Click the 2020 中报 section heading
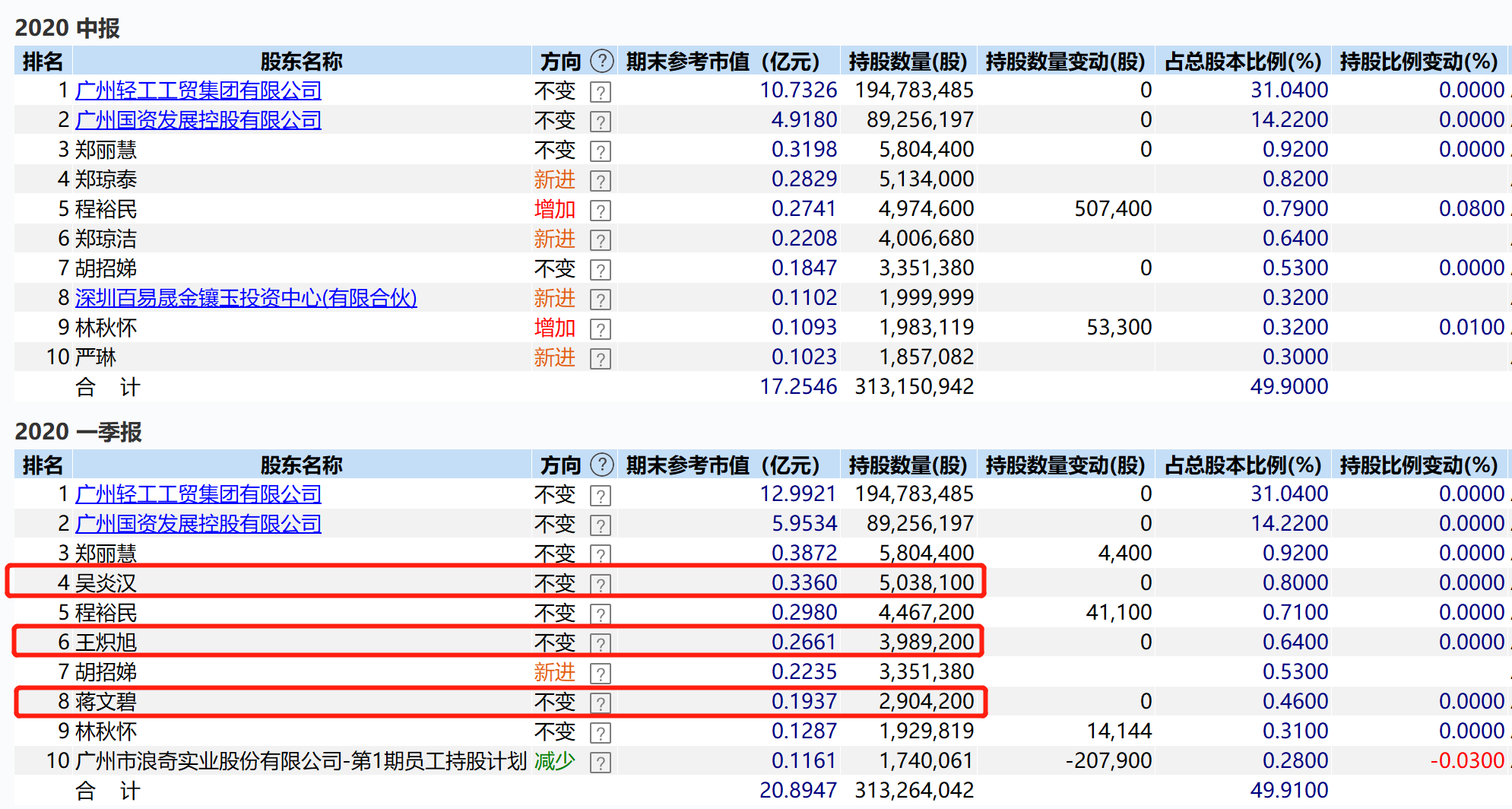The image size is (1512, 809). point(67,28)
